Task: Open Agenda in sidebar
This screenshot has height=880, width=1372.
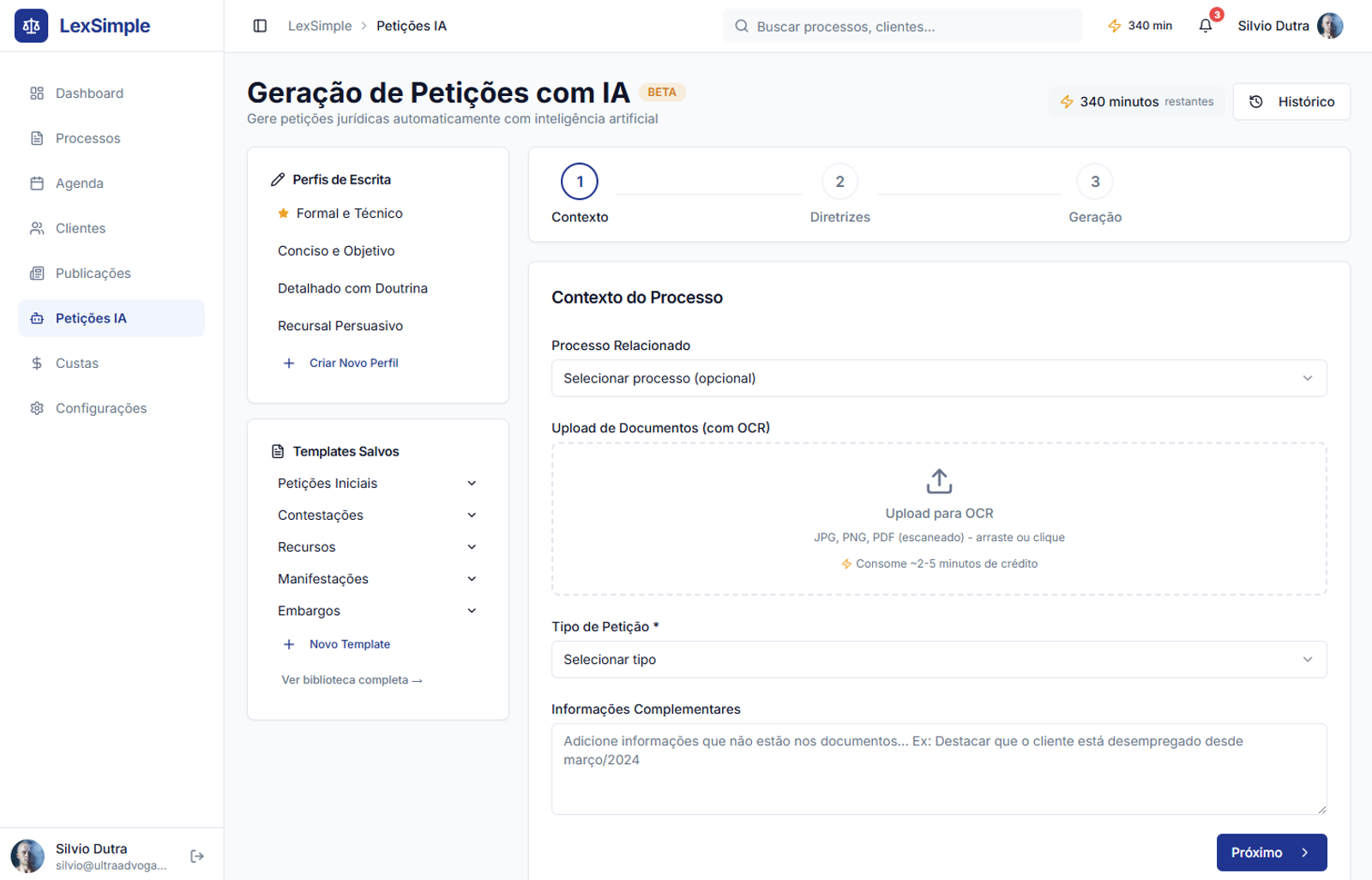Action: pyautogui.click(x=111, y=184)
